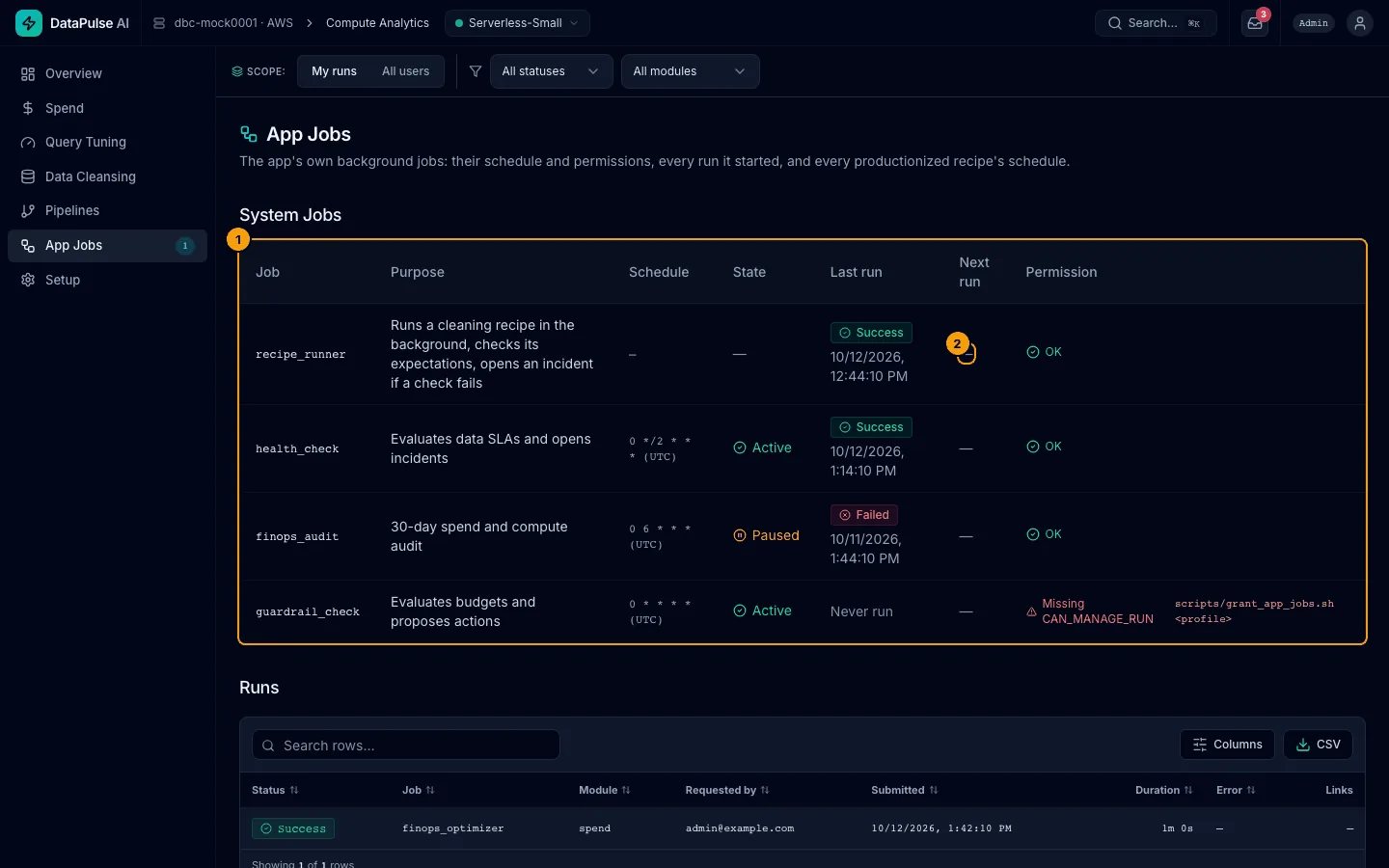Click the recipe_runner job name
1389x868 pixels.
pos(301,355)
